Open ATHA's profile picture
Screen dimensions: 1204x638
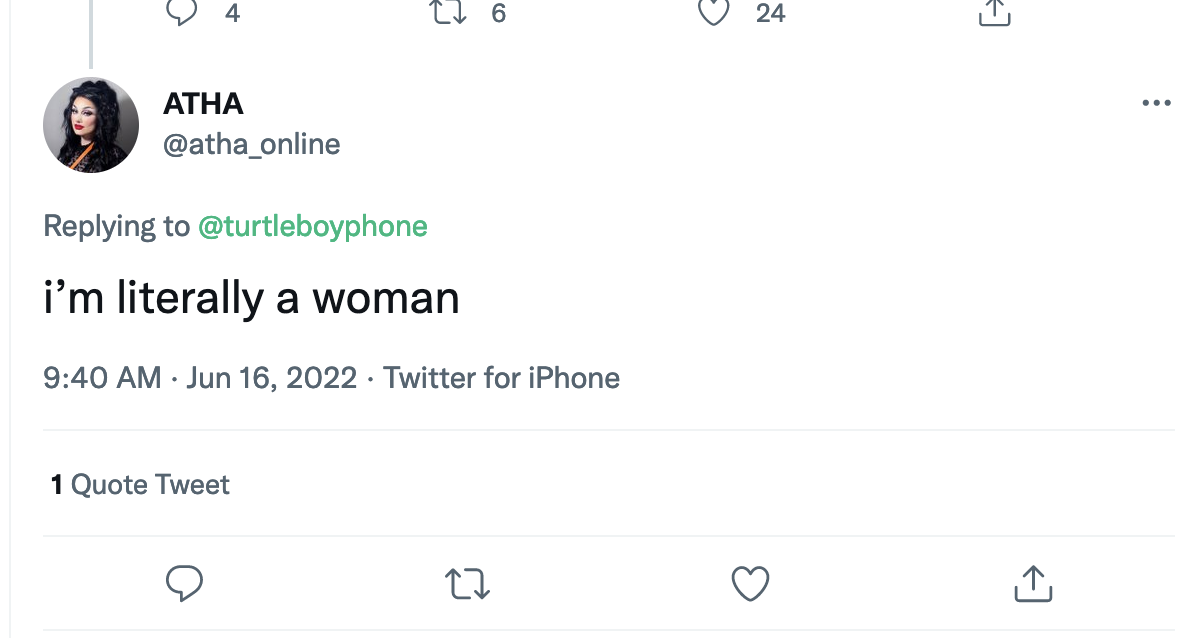91,125
